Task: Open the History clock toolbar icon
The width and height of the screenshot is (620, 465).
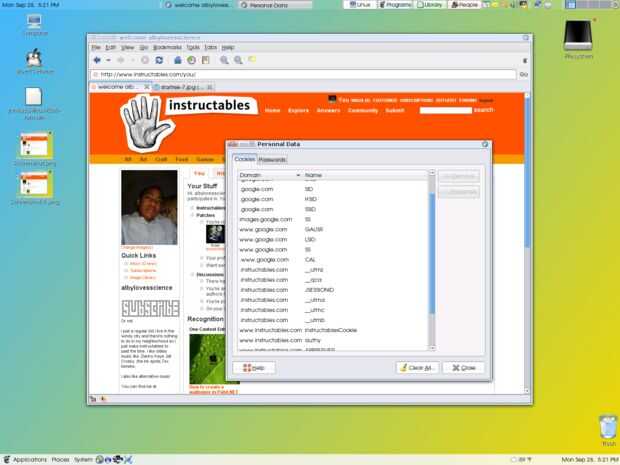Action: pos(191,60)
